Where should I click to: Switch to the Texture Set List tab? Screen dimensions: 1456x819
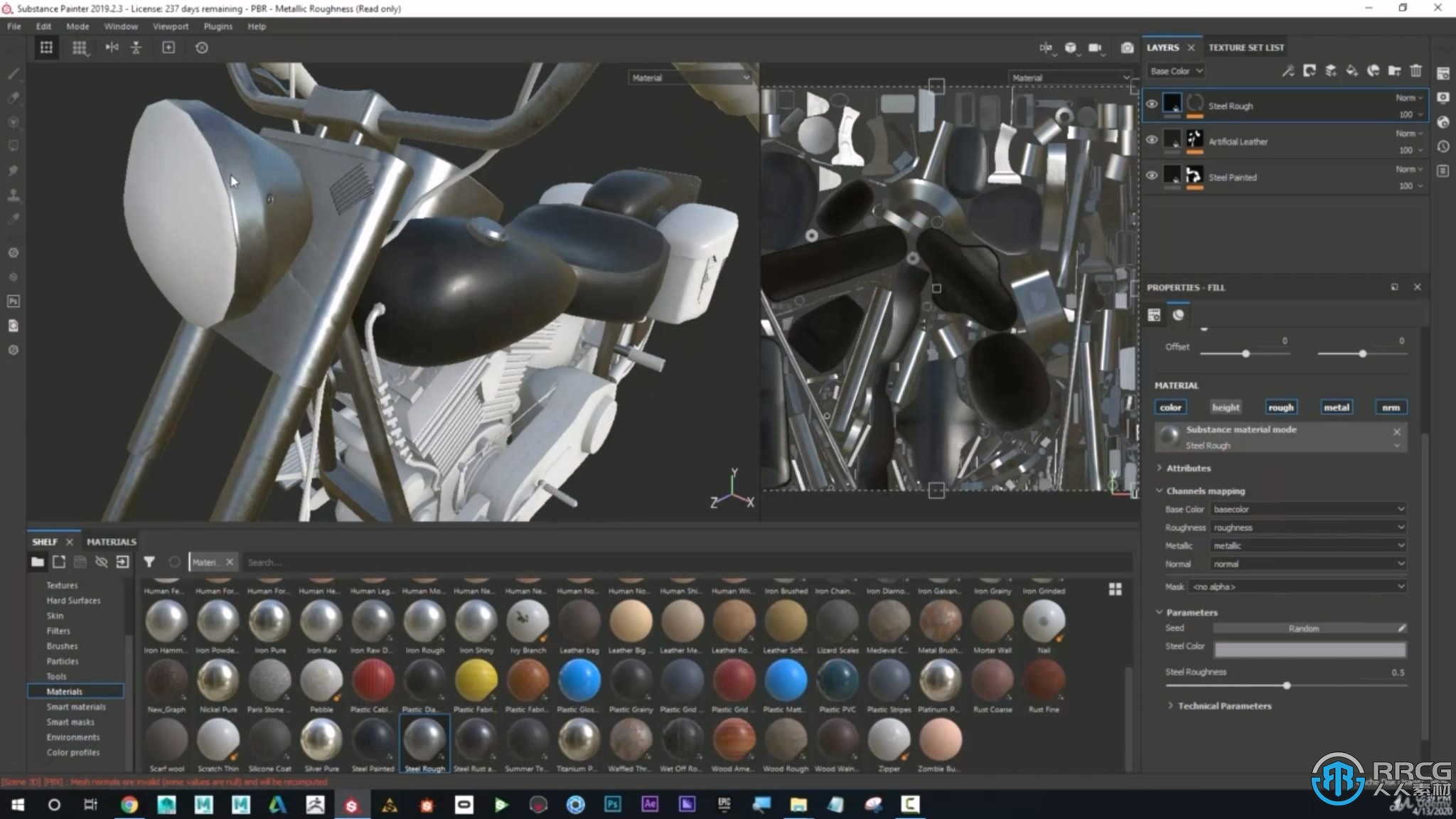[1246, 48]
